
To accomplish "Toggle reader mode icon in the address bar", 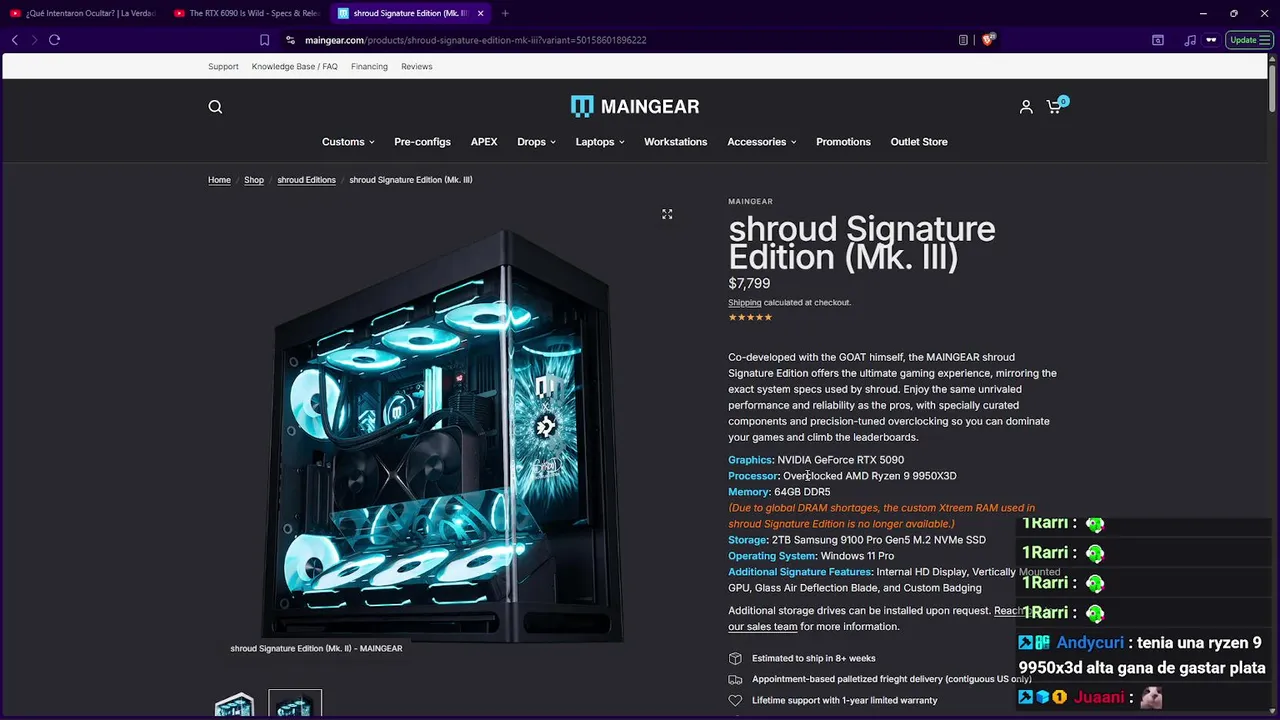I will pyautogui.click(x=963, y=40).
